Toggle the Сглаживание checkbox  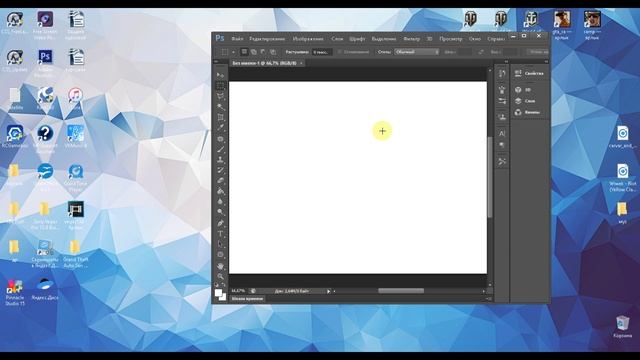click(x=339, y=52)
